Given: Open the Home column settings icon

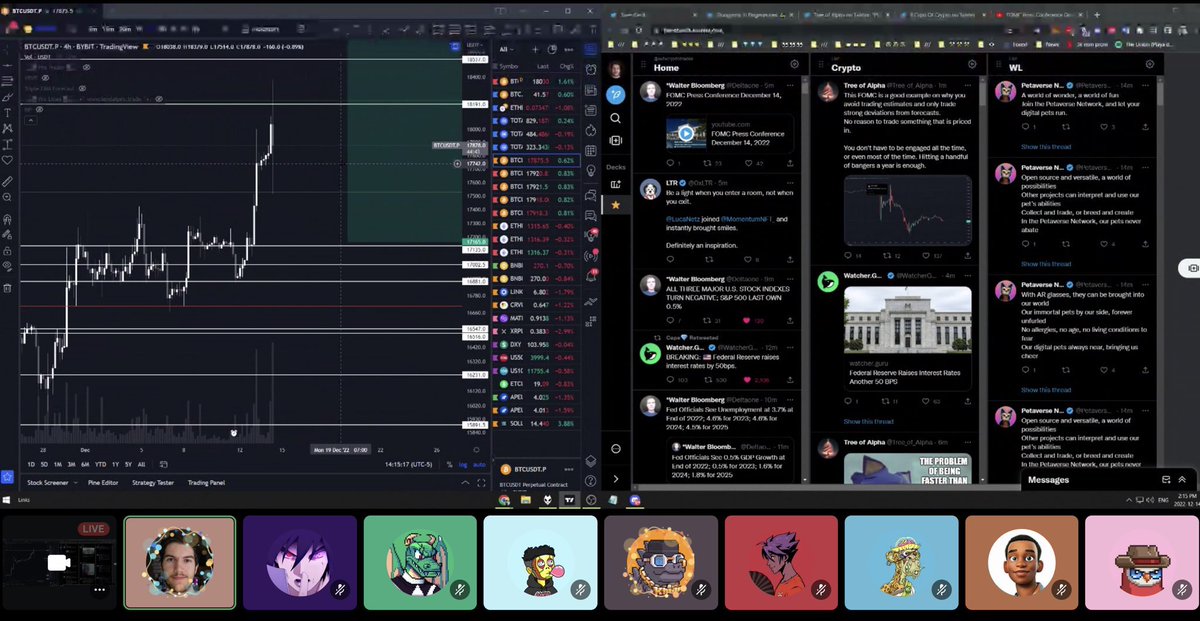Looking at the screenshot, I should [x=794, y=64].
